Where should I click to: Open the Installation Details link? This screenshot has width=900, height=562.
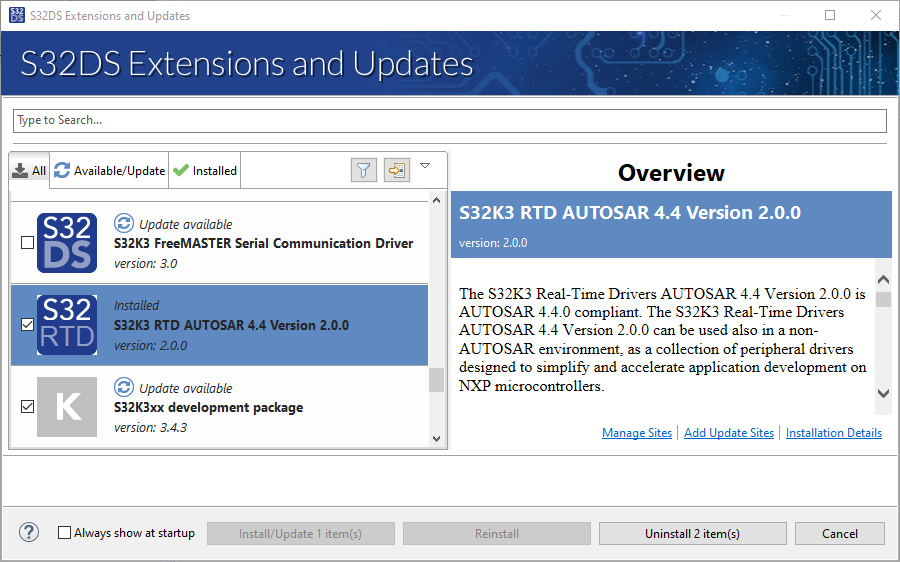click(833, 433)
